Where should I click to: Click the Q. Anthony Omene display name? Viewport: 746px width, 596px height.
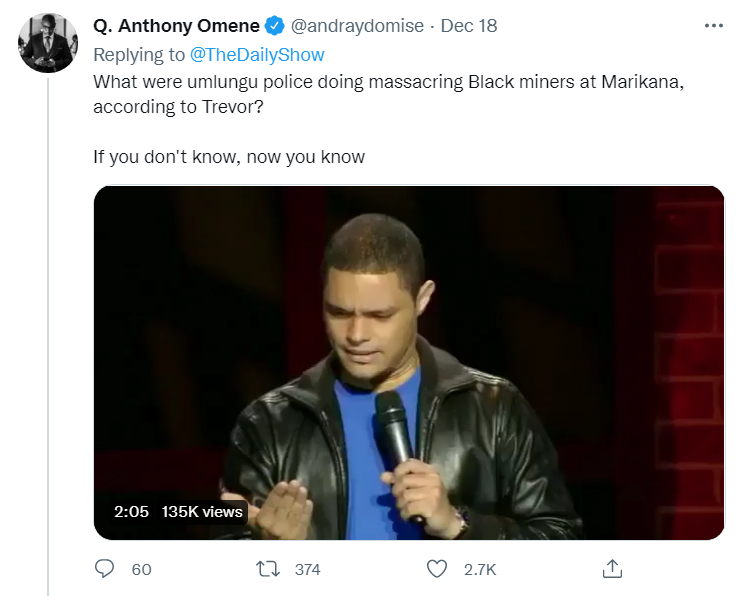click(176, 26)
